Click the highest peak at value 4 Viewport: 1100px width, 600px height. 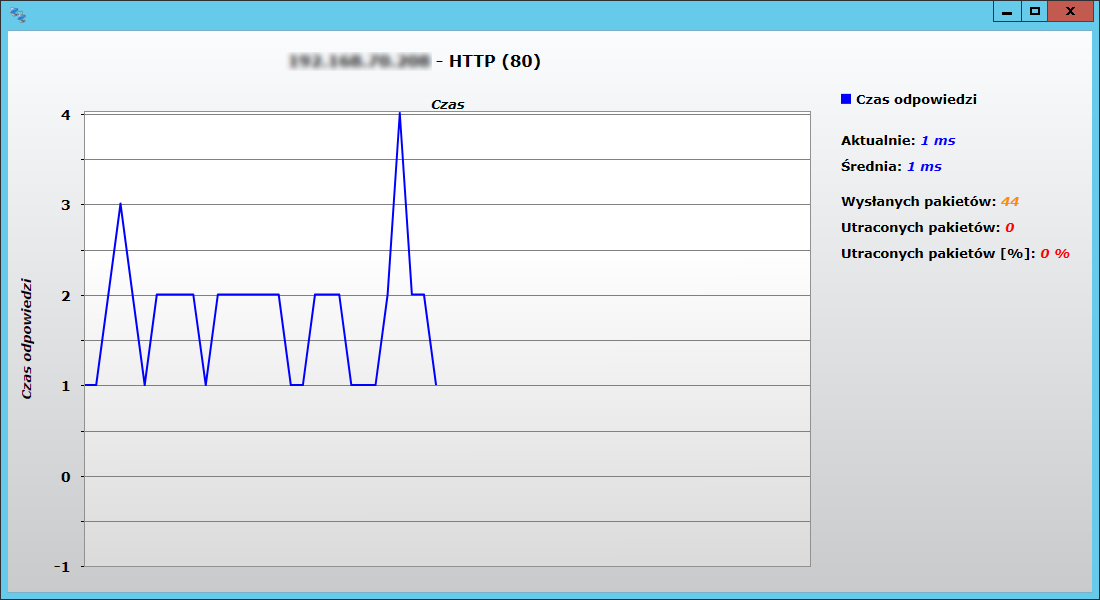[400, 114]
